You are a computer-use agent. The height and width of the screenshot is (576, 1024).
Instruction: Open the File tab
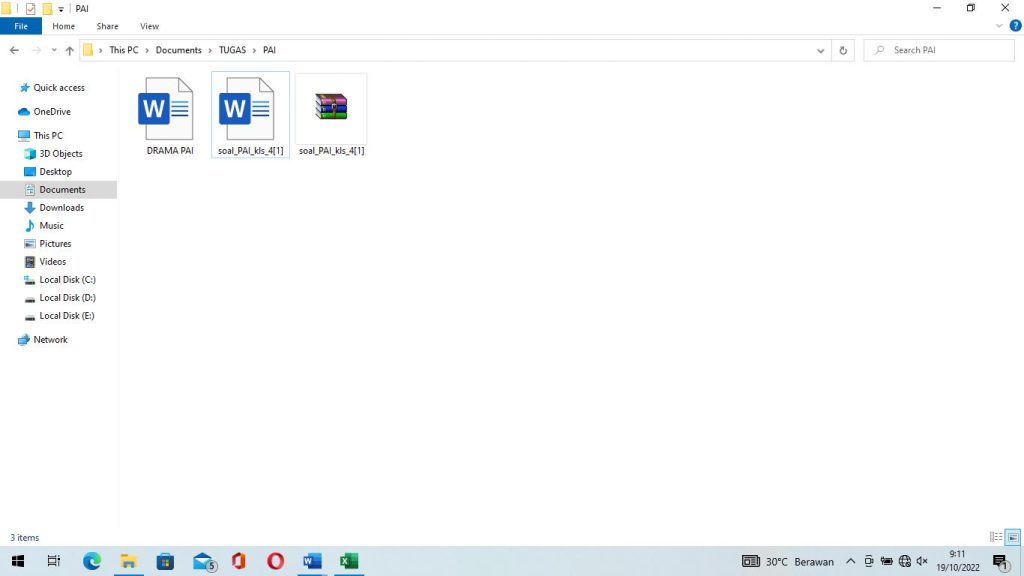(21, 26)
